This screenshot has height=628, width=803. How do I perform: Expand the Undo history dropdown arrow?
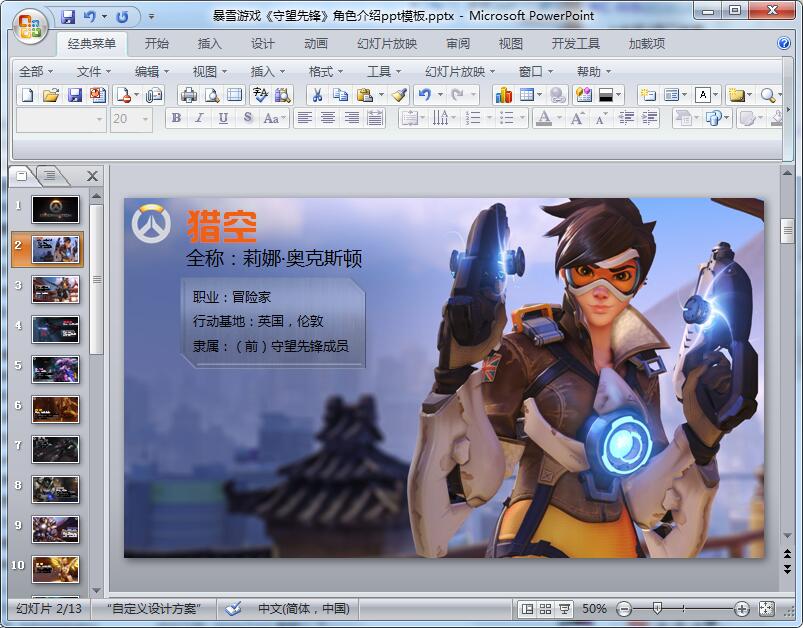[x=440, y=95]
